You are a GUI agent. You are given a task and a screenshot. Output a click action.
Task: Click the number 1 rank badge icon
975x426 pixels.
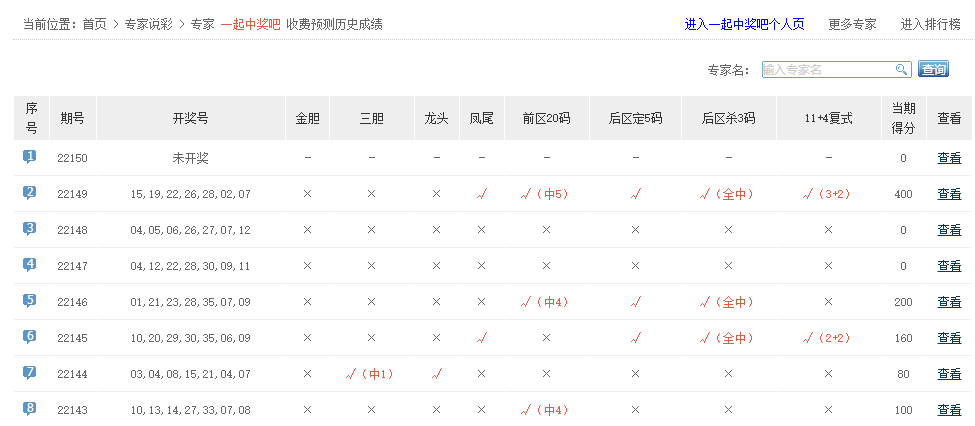coord(30,157)
